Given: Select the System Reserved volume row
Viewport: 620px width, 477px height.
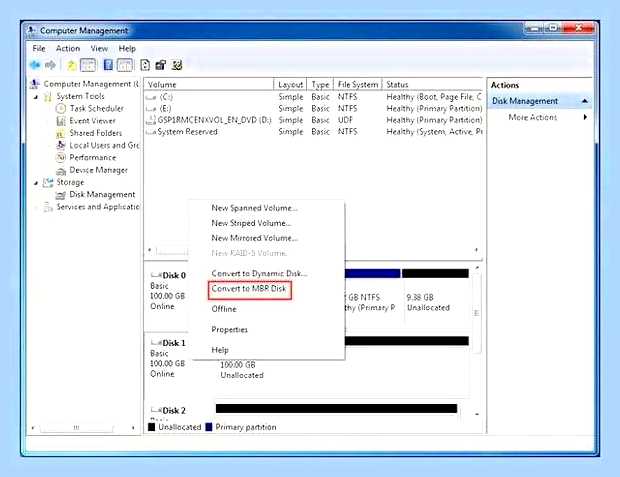Looking at the screenshot, I should pyautogui.click(x=314, y=132).
